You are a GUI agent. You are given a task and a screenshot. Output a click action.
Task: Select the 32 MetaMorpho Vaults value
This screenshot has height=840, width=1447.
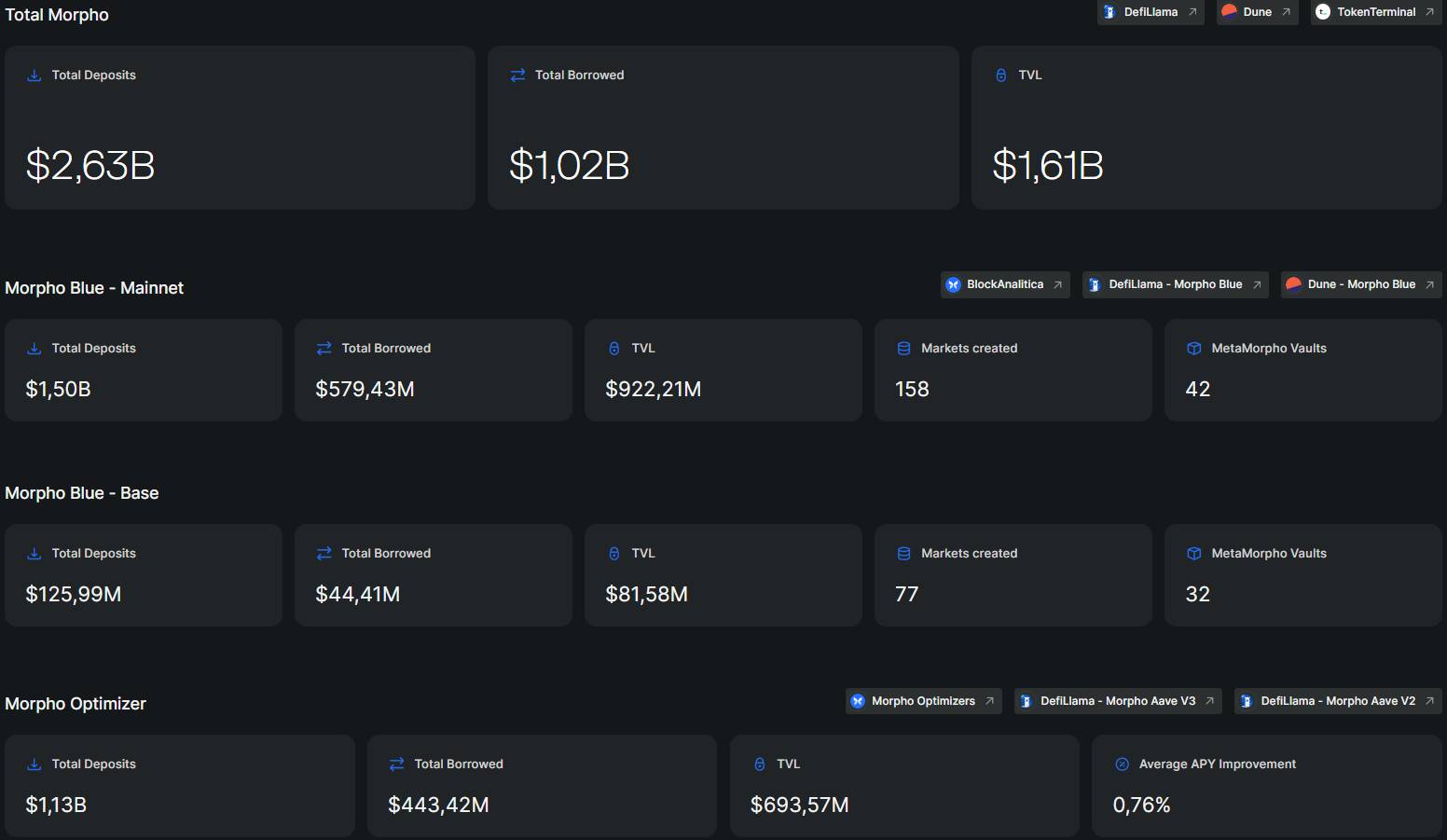(1197, 595)
